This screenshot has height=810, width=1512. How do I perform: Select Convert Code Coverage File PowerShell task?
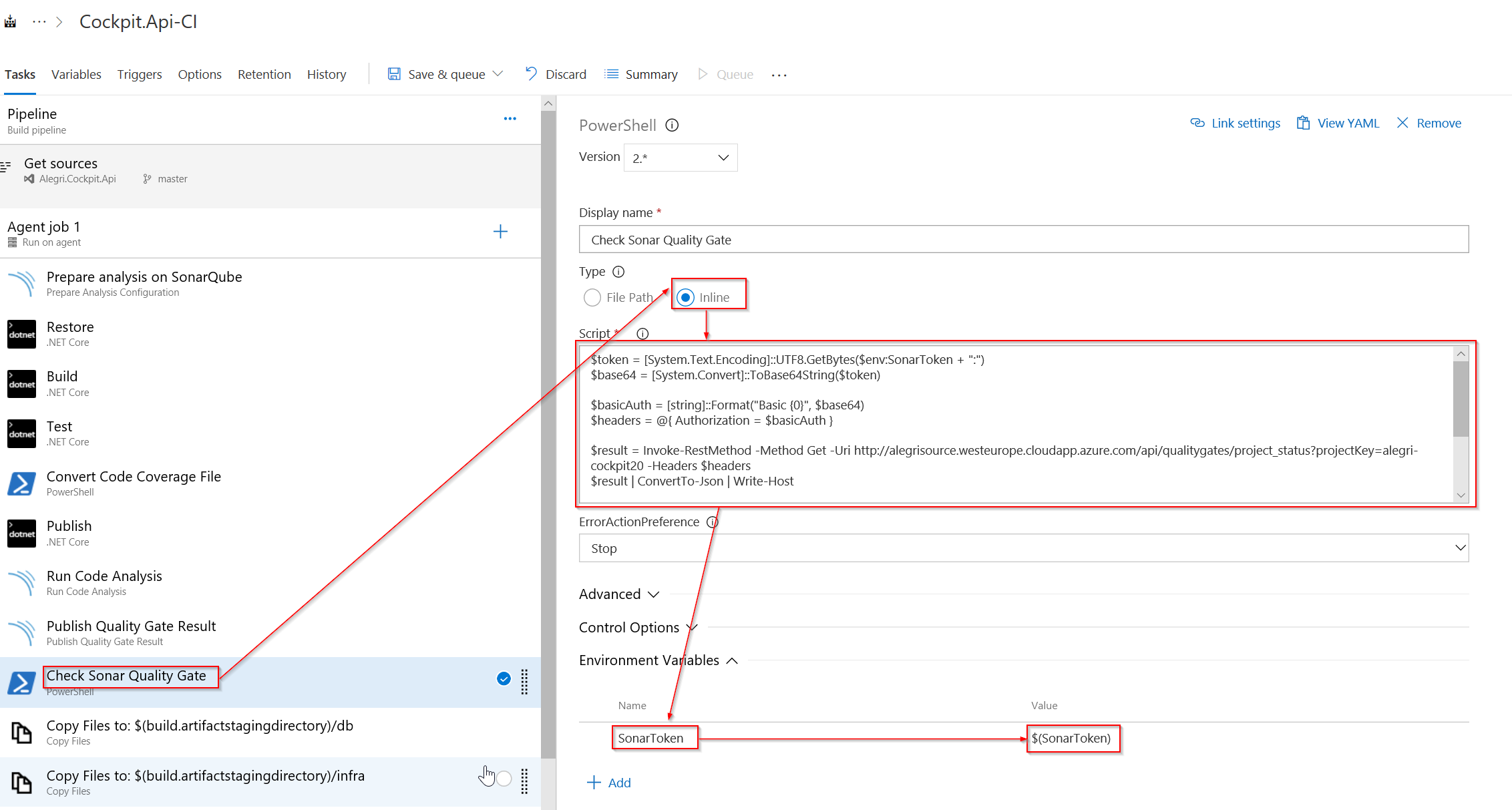(x=270, y=483)
